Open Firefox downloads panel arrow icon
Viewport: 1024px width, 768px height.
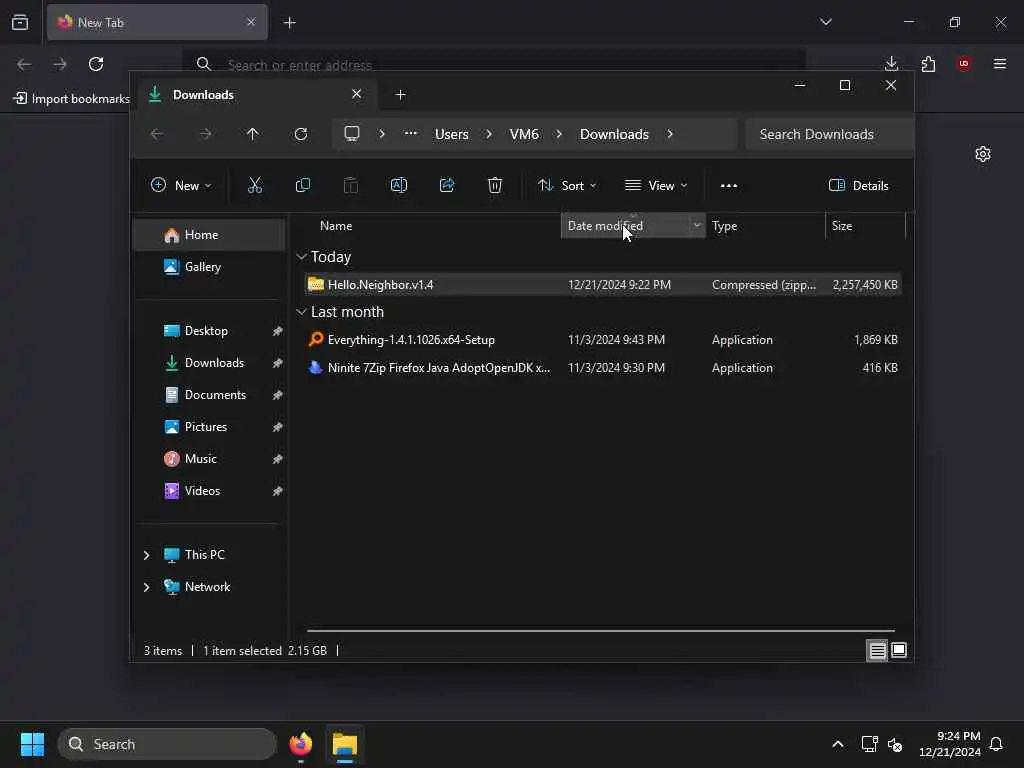(x=891, y=63)
